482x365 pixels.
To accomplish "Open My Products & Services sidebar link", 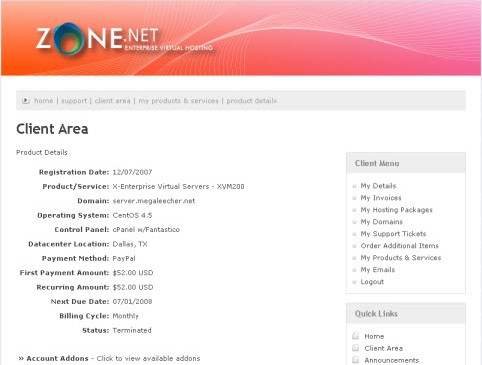I will pos(401,258).
